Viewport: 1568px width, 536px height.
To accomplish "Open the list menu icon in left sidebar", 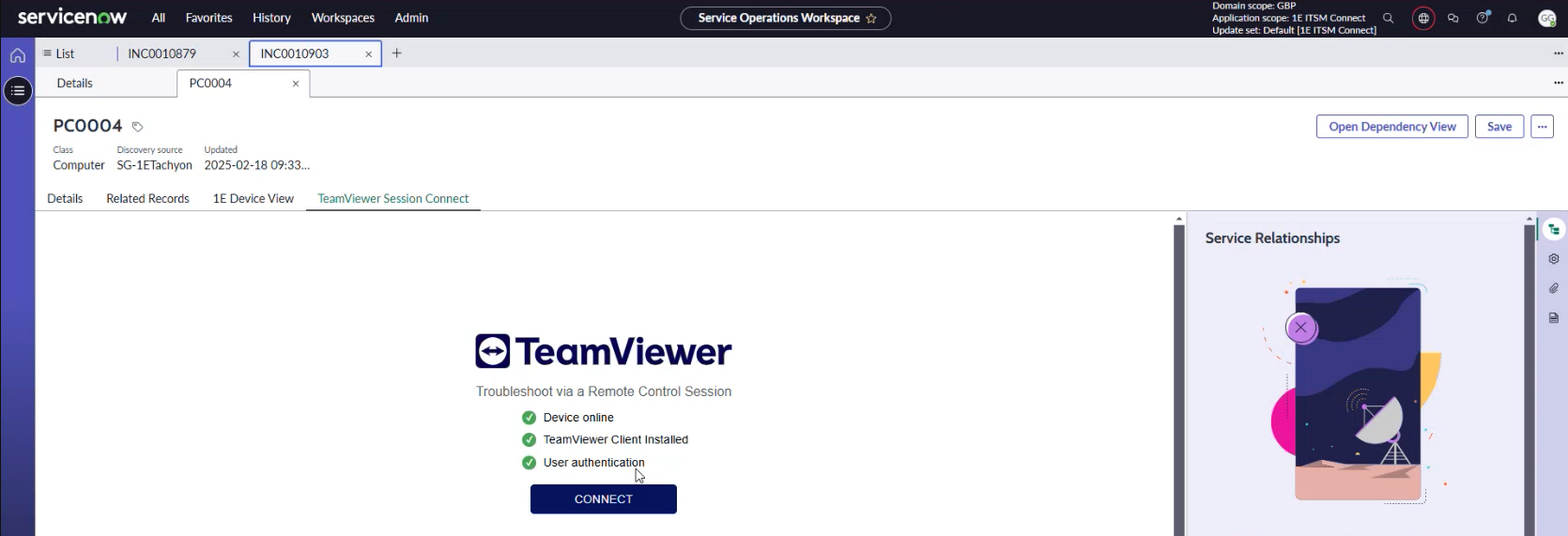I will tap(18, 91).
